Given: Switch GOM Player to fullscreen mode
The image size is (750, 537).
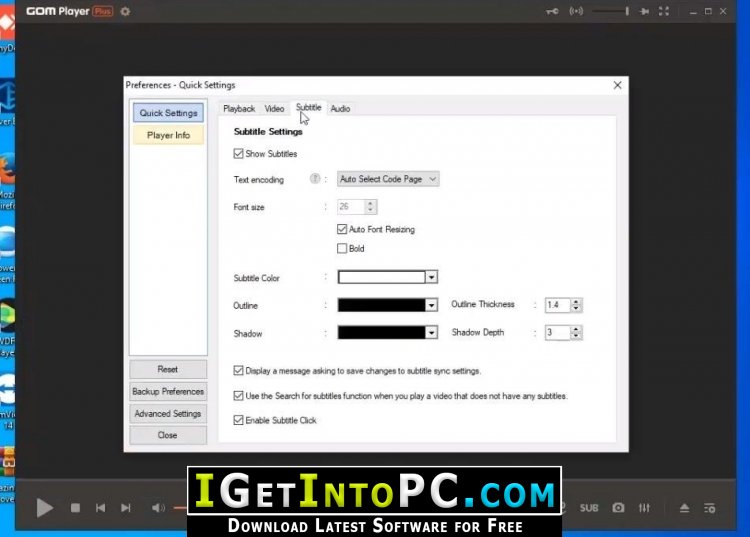Looking at the screenshot, I should (x=664, y=11).
